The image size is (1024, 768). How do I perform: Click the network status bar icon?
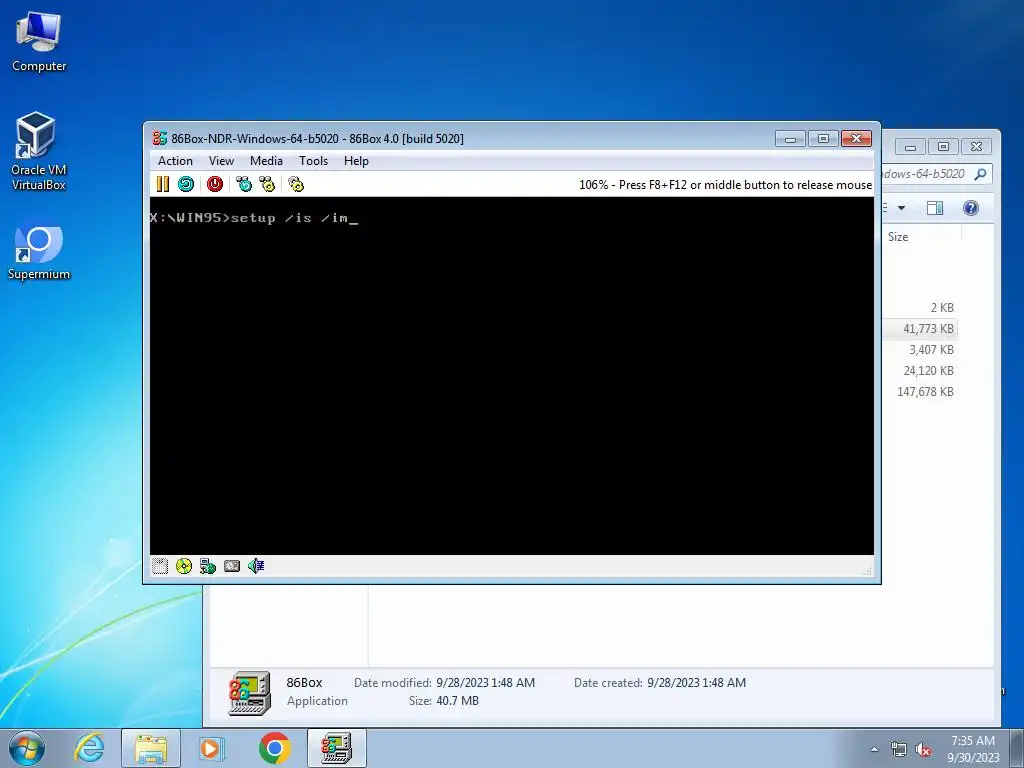click(x=208, y=566)
